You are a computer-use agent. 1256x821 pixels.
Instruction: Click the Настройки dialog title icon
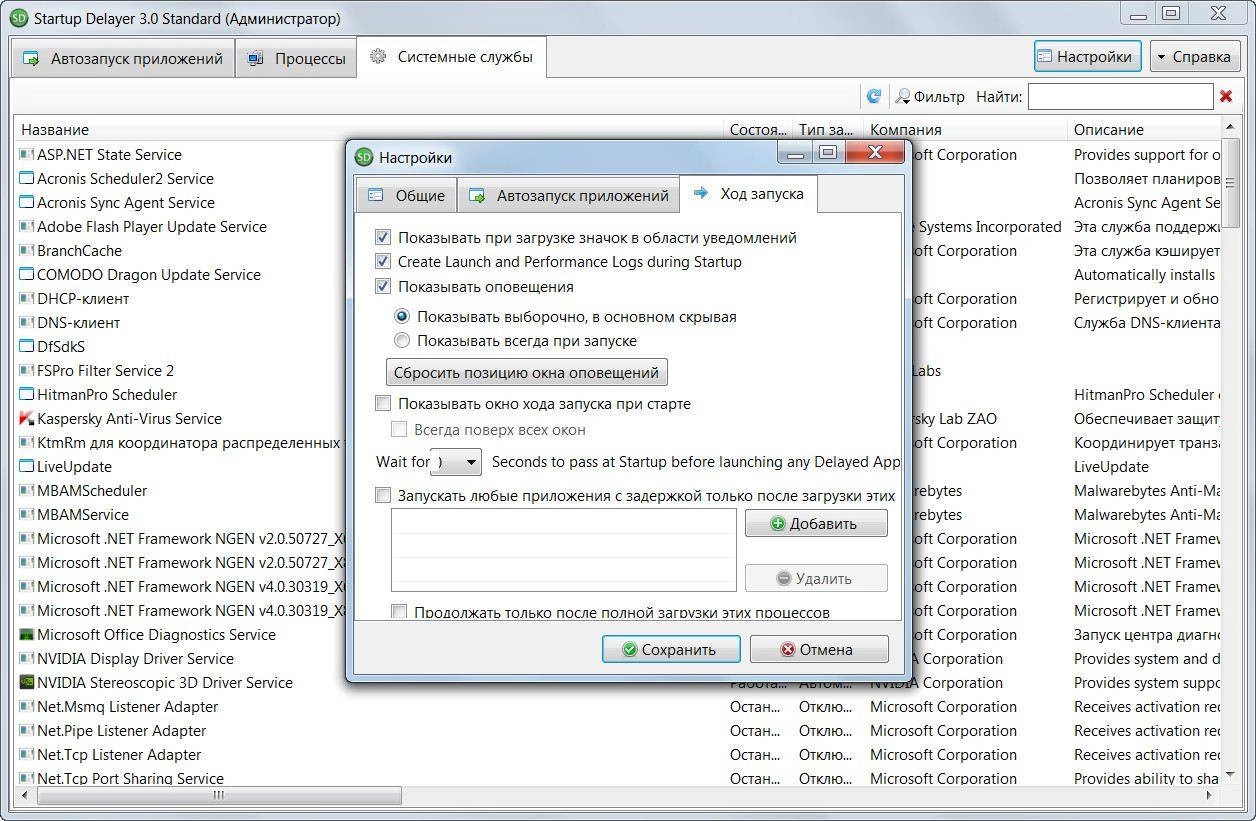point(364,157)
